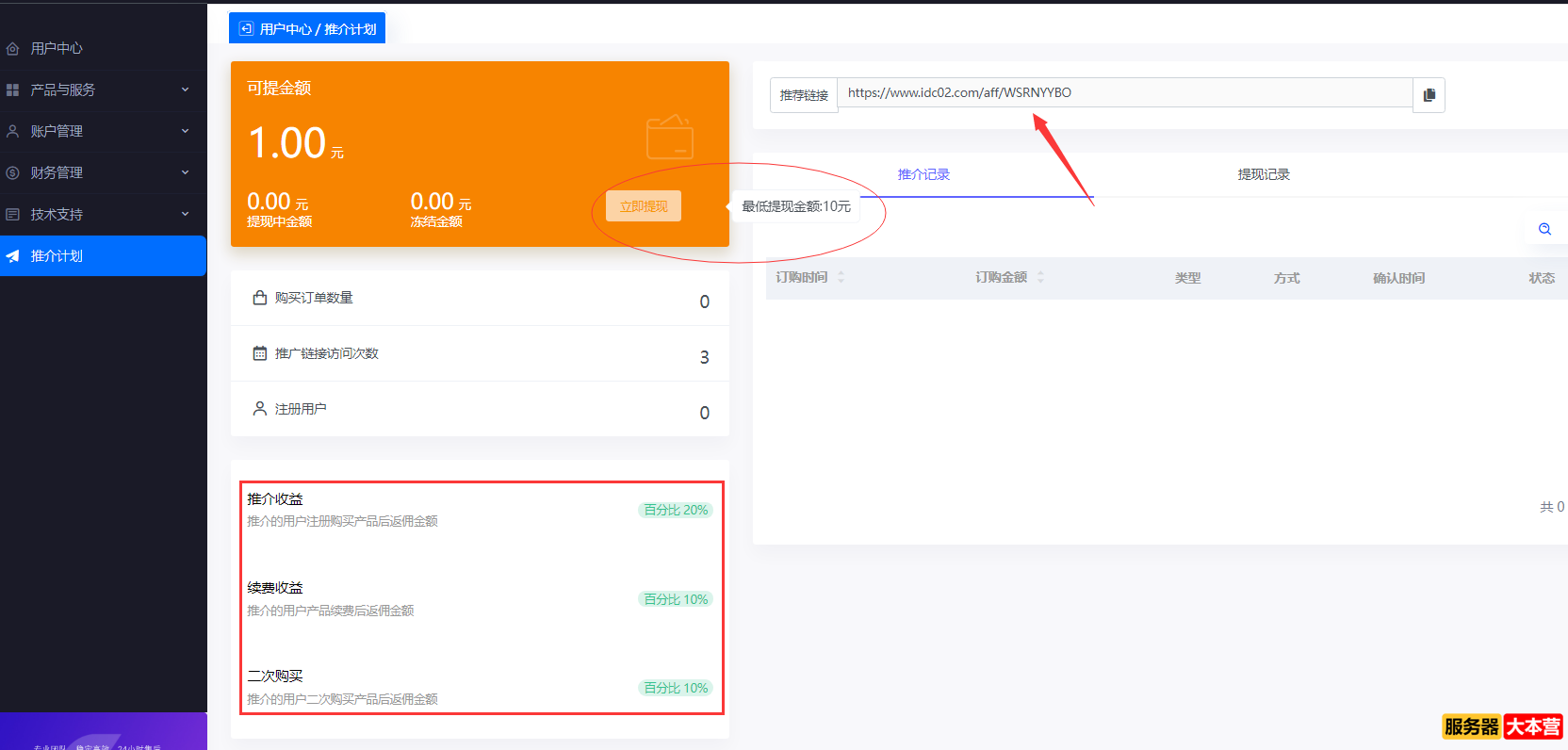
Task: Copy the referral link with clipboard icon
Action: [1429, 95]
